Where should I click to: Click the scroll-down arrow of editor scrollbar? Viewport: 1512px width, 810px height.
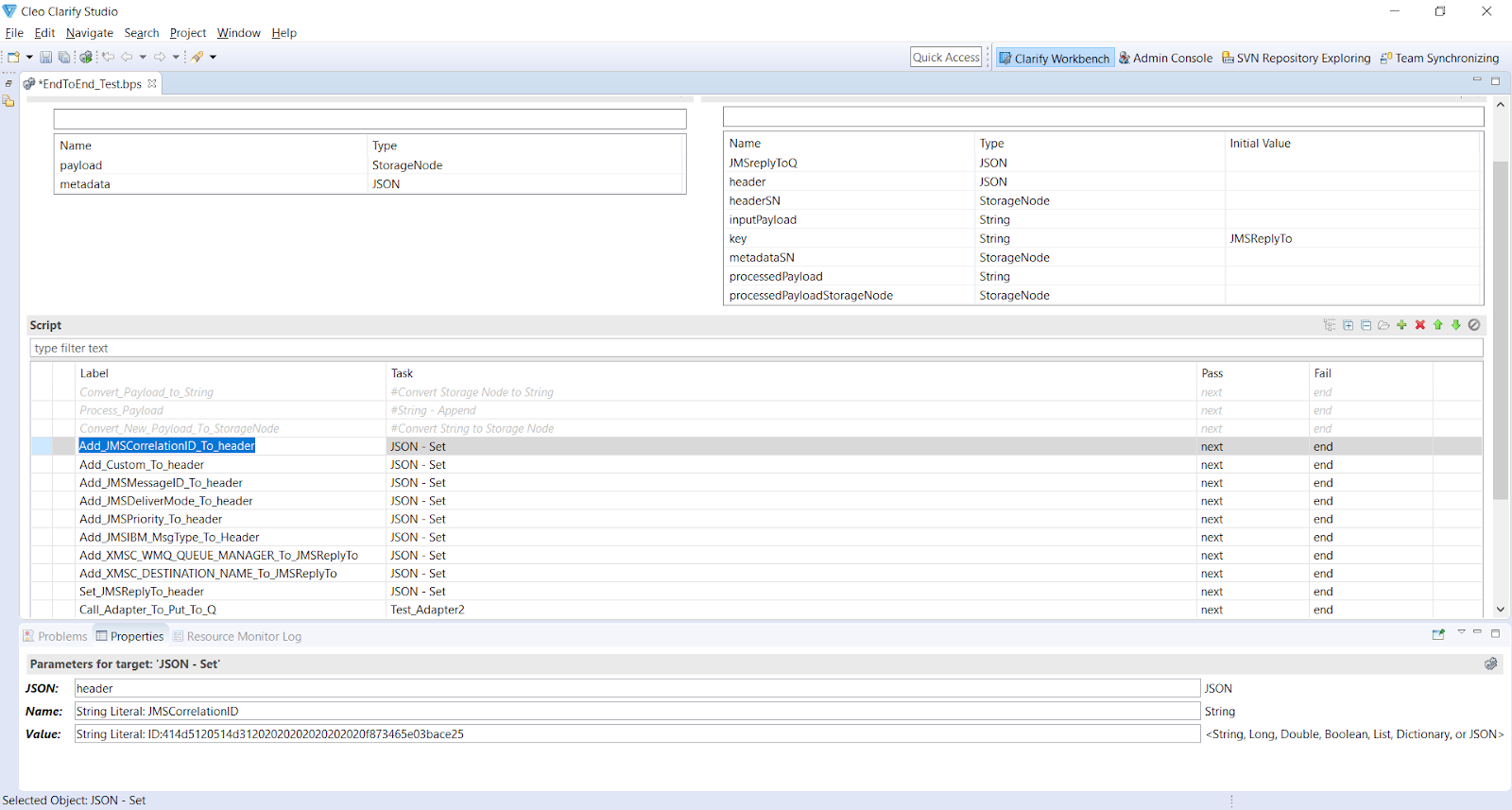(x=1500, y=610)
